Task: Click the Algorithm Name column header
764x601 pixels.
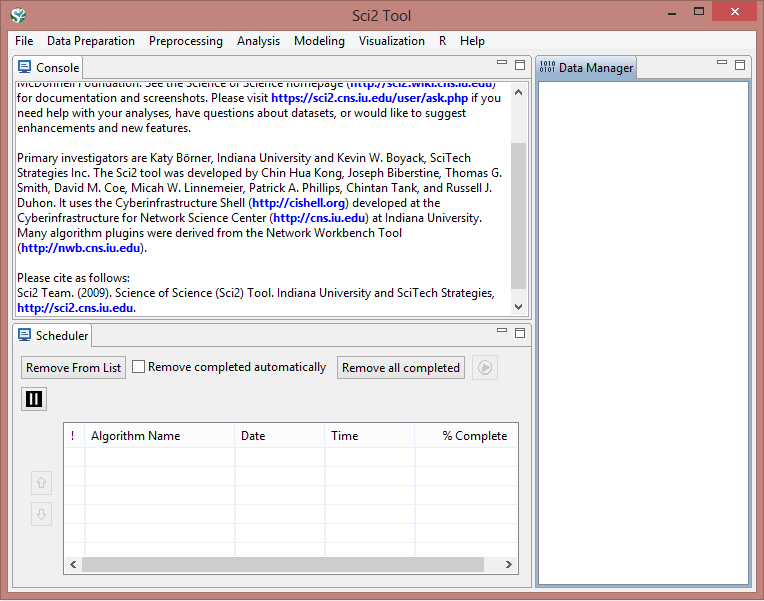Action: tap(160, 436)
